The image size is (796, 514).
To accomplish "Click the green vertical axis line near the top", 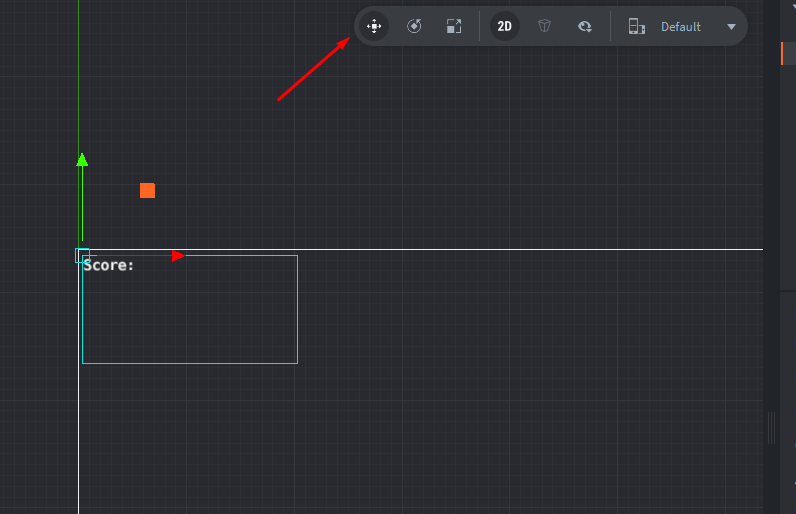I will 78,60.
